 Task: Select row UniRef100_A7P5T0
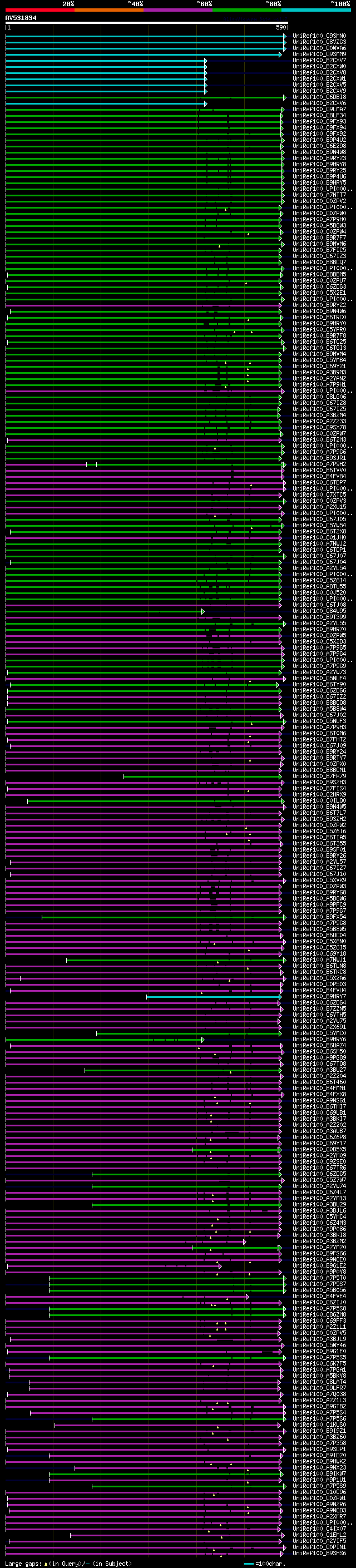tap(319, 1278)
